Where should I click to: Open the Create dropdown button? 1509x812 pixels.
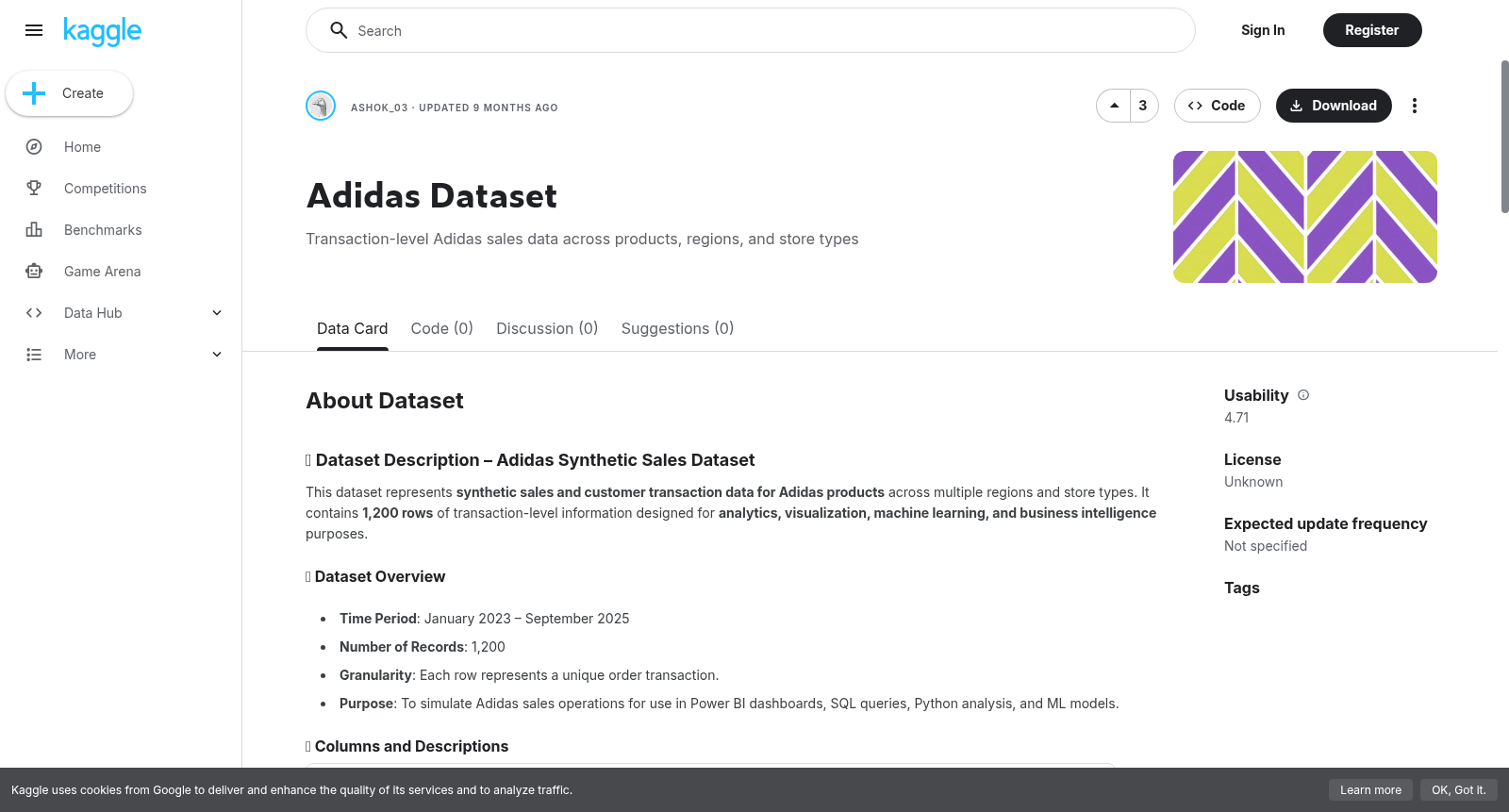[x=69, y=93]
